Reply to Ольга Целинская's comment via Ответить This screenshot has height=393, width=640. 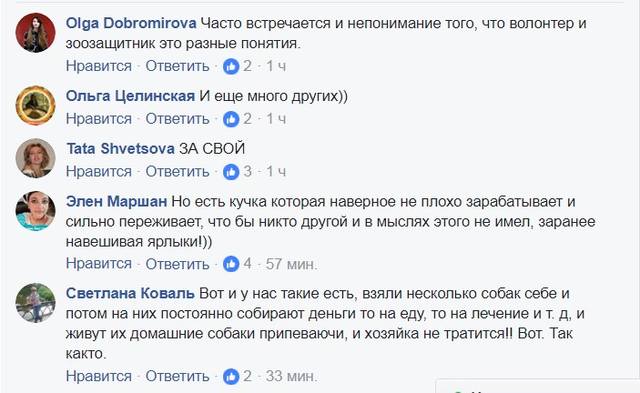coord(177,119)
